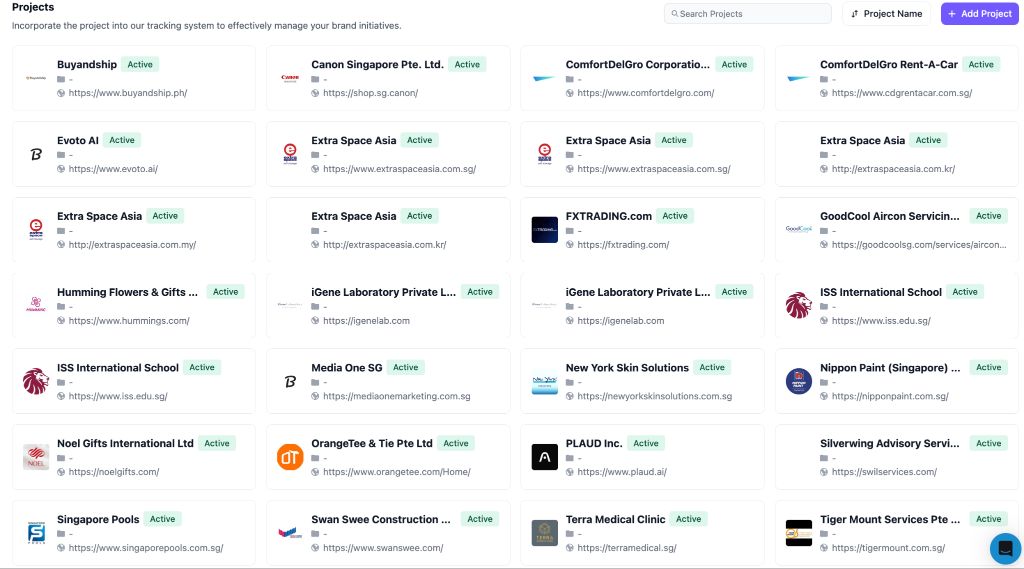Click the Noel Gifts International logo
This screenshot has height=569, width=1024.
pos(36,457)
